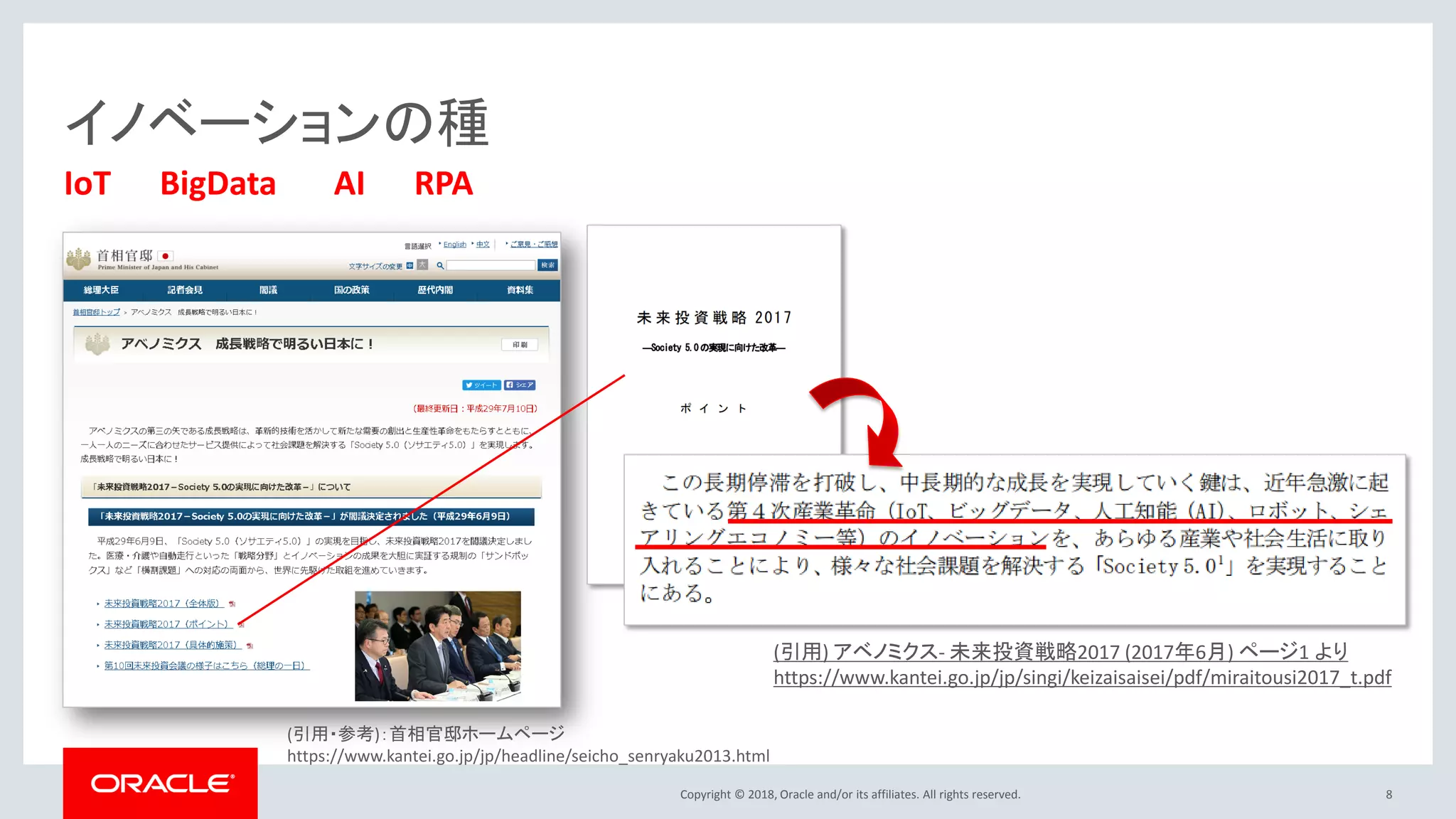Click the search input field on the kantei page
This screenshot has height=819, width=1456.
click(x=491, y=265)
